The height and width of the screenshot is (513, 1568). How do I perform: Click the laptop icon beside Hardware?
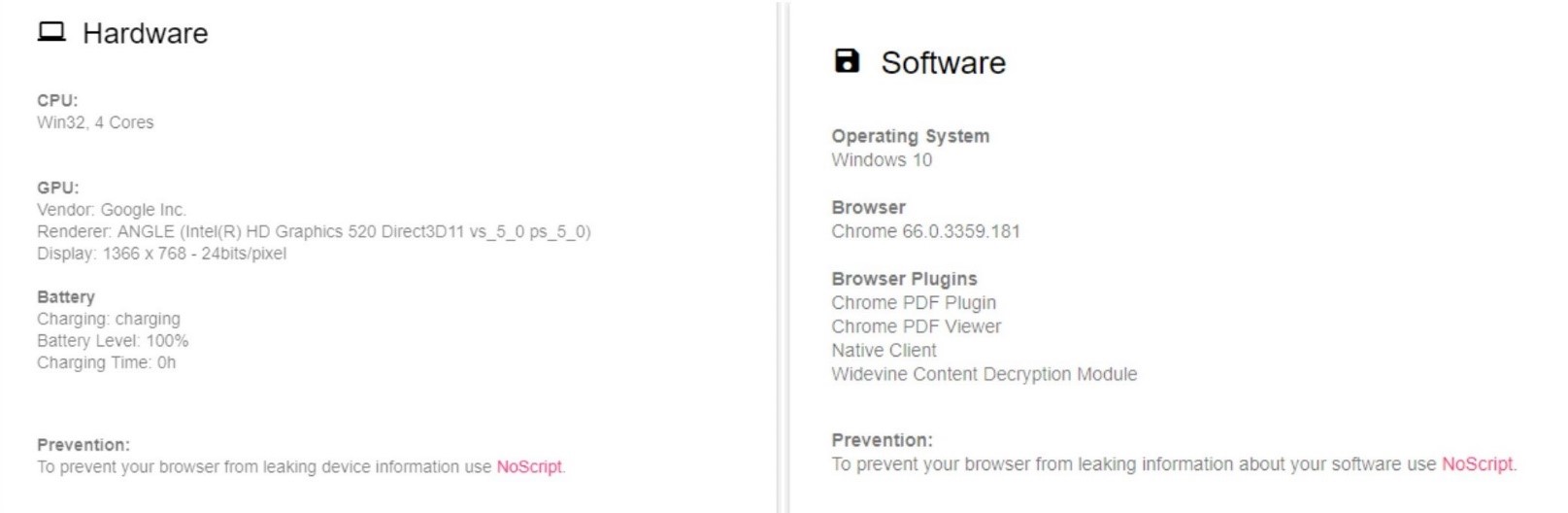(x=51, y=33)
